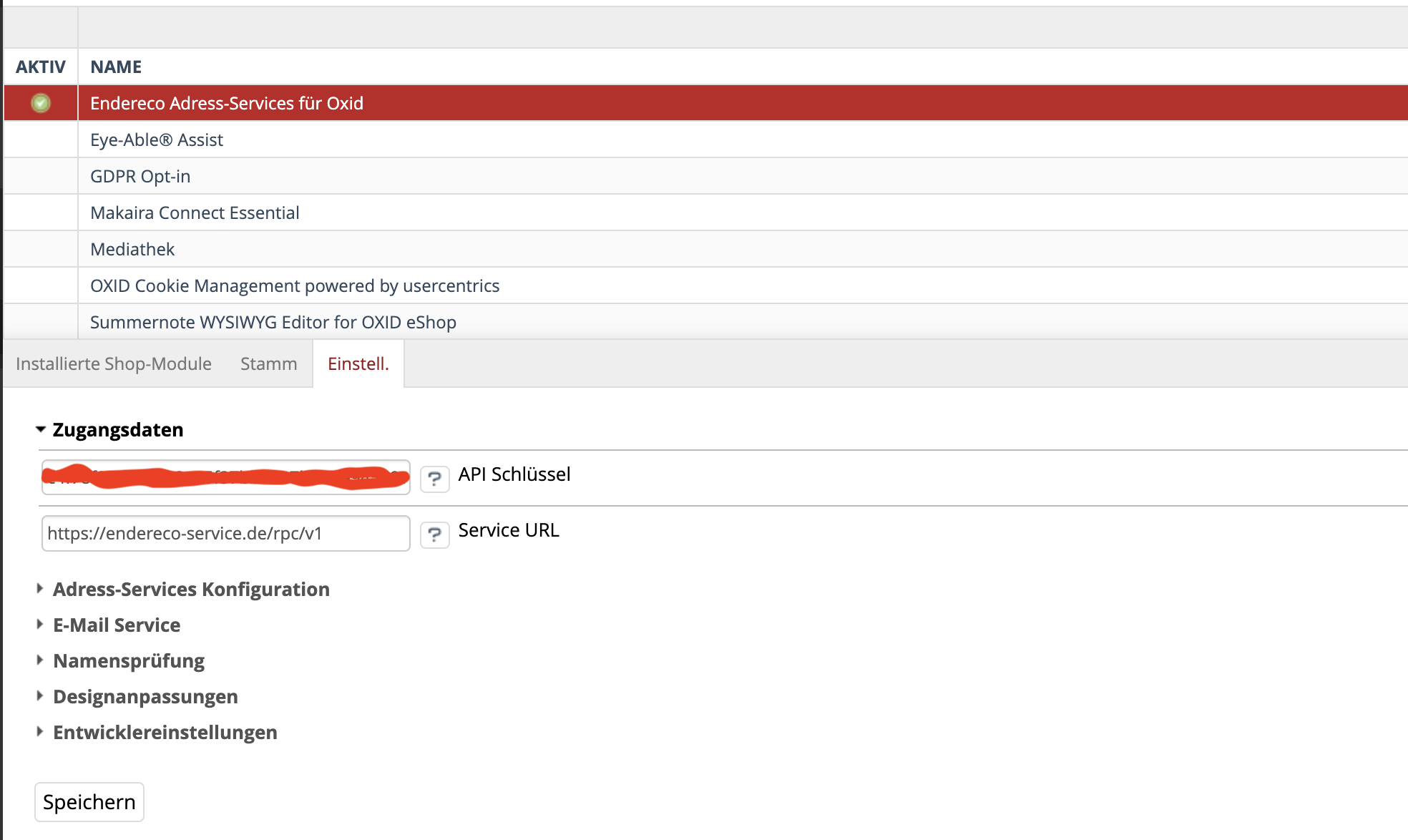Image resolution: width=1408 pixels, height=840 pixels.
Task: Click the Speichern button
Action: [89, 802]
